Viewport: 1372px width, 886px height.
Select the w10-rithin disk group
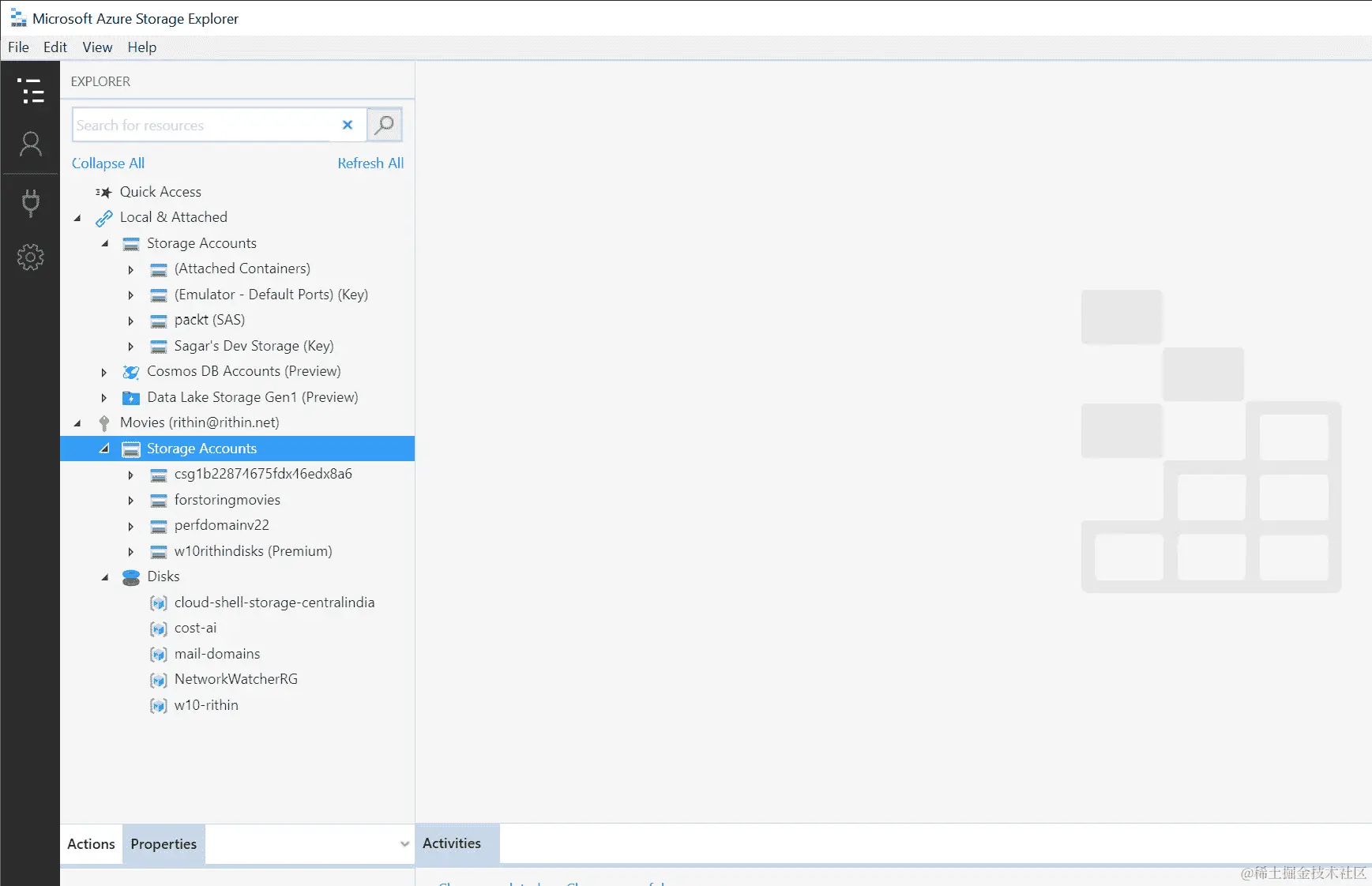pyautogui.click(x=206, y=705)
